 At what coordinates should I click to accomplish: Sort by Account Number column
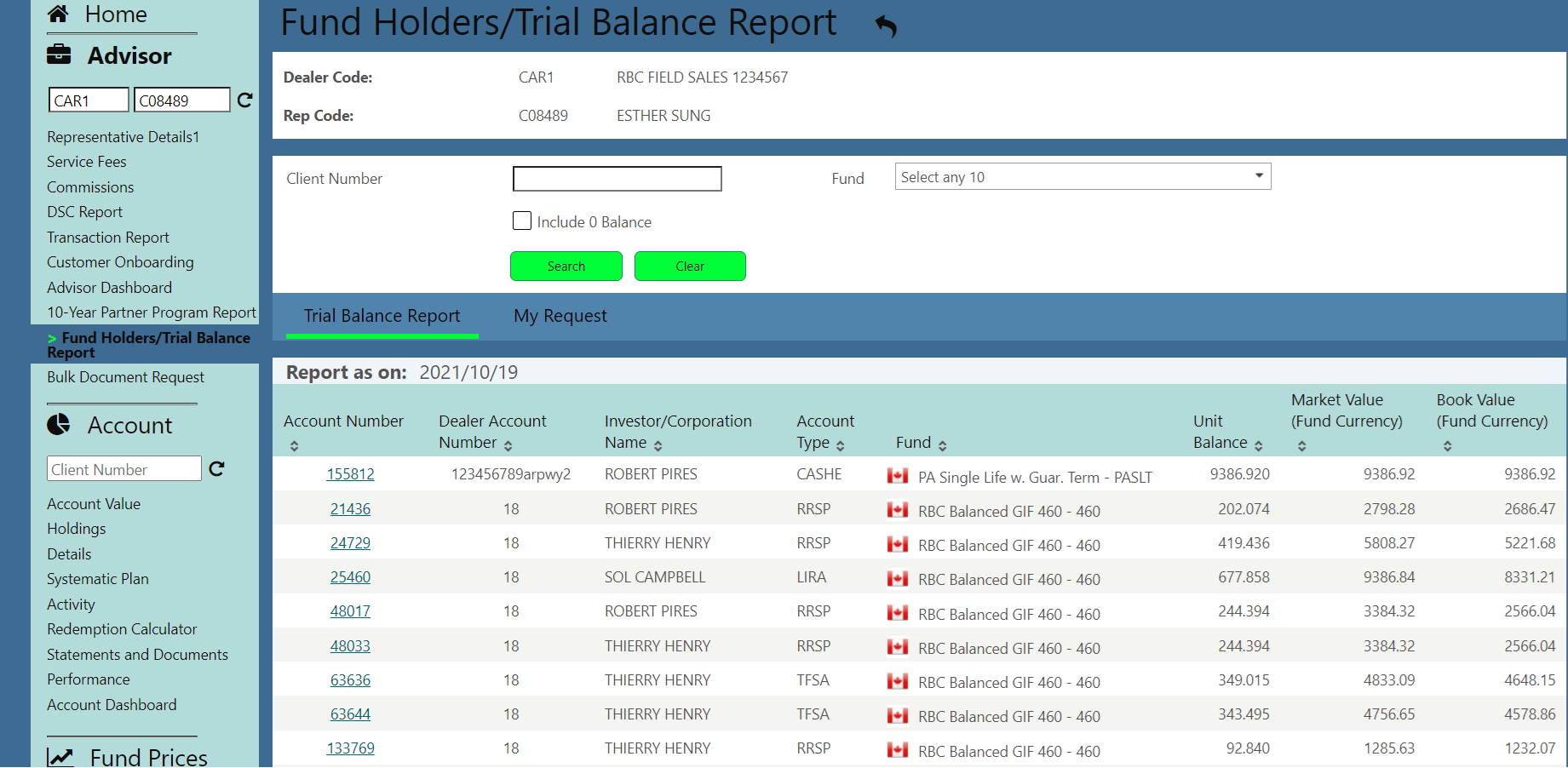[x=294, y=446]
